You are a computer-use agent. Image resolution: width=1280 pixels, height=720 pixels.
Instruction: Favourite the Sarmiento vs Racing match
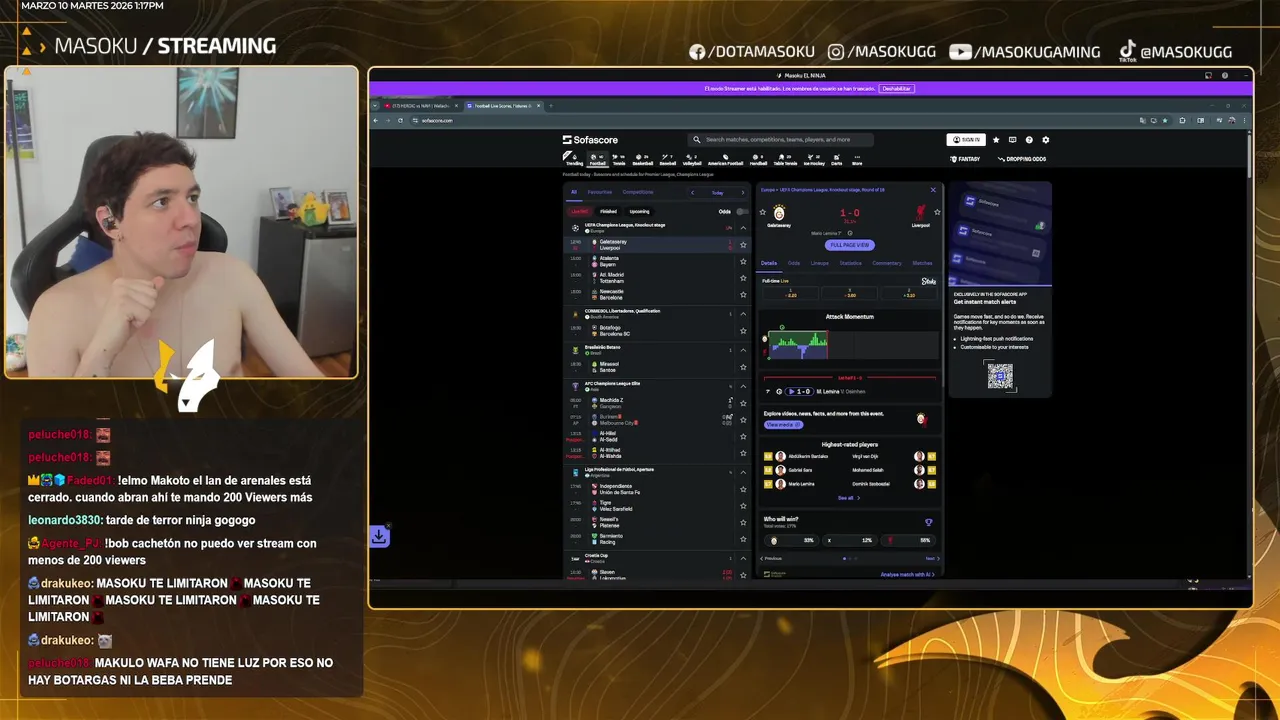pos(743,539)
